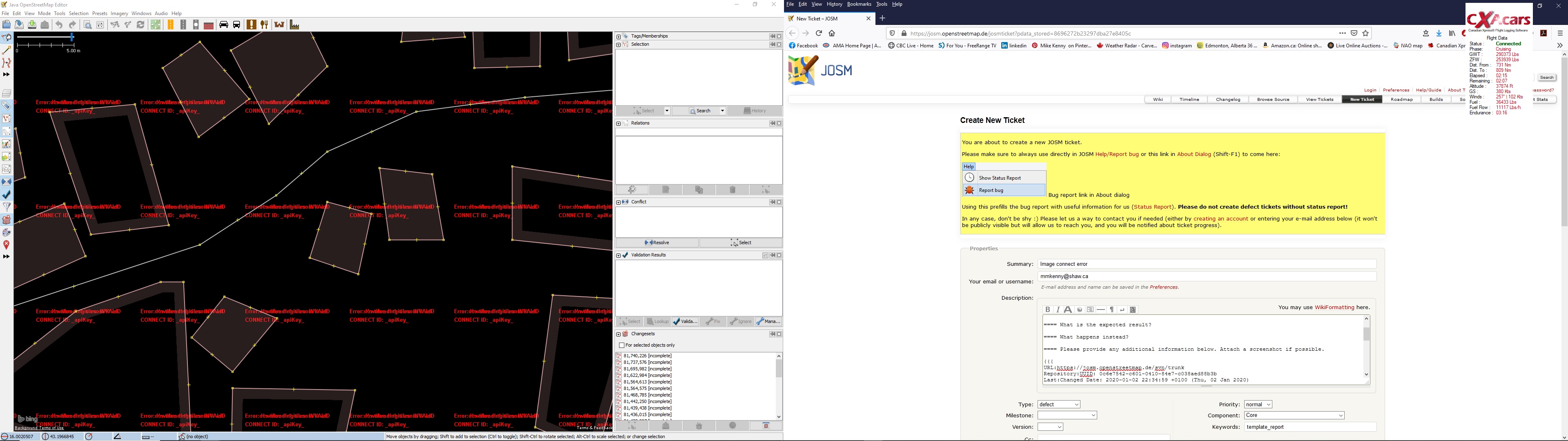Select the factory building preset icon
The image size is (1568, 441).
point(294,25)
